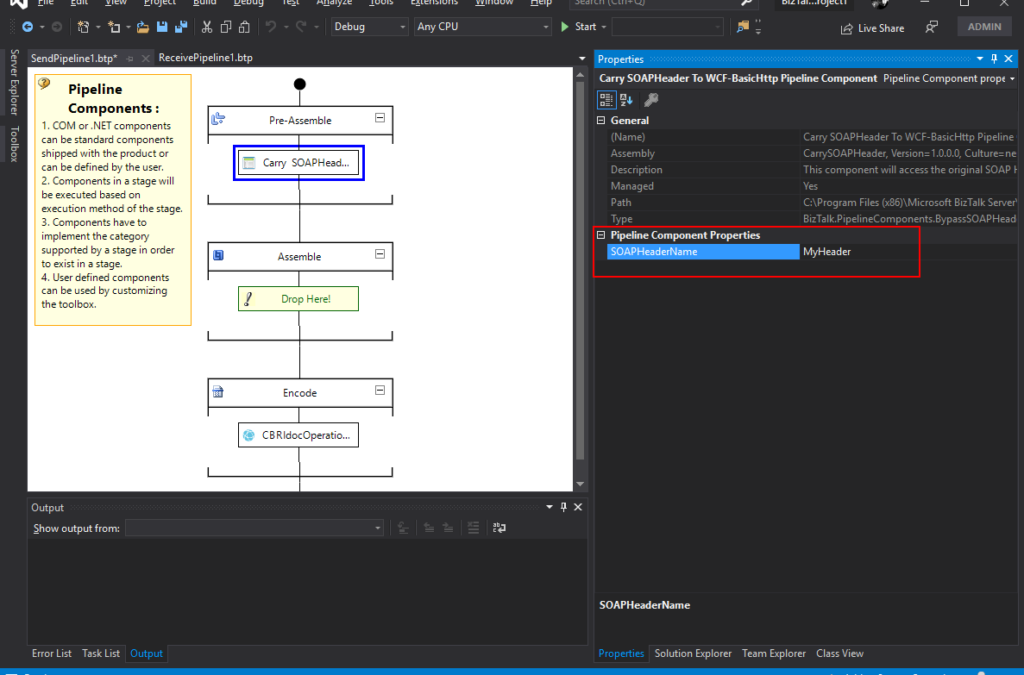The image size is (1024, 675).
Task: Click the Property Pages wrench icon
Action: [651, 100]
